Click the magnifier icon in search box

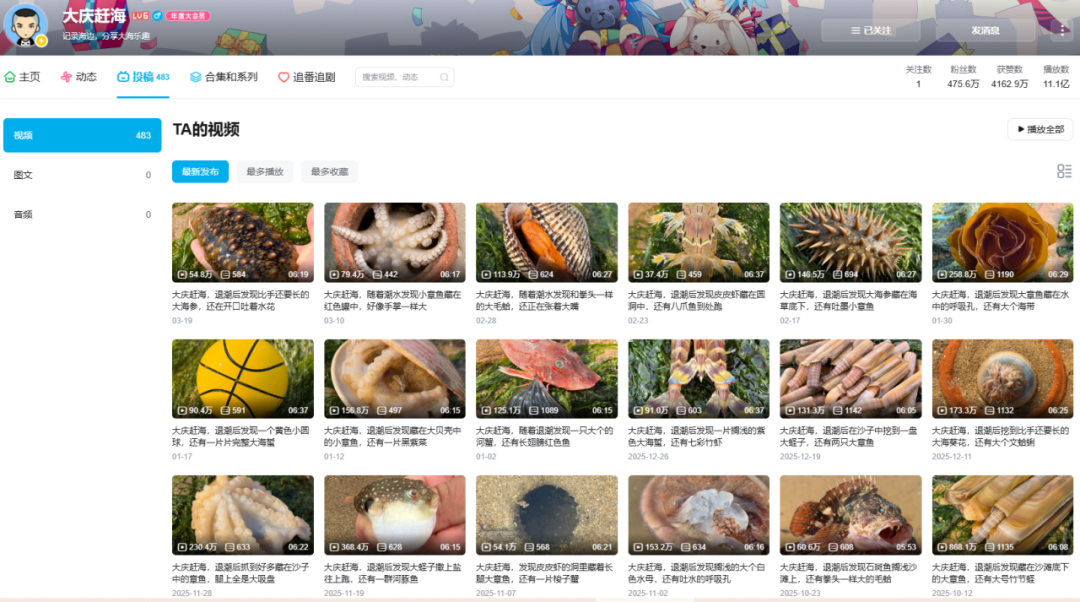coord(443,77)
